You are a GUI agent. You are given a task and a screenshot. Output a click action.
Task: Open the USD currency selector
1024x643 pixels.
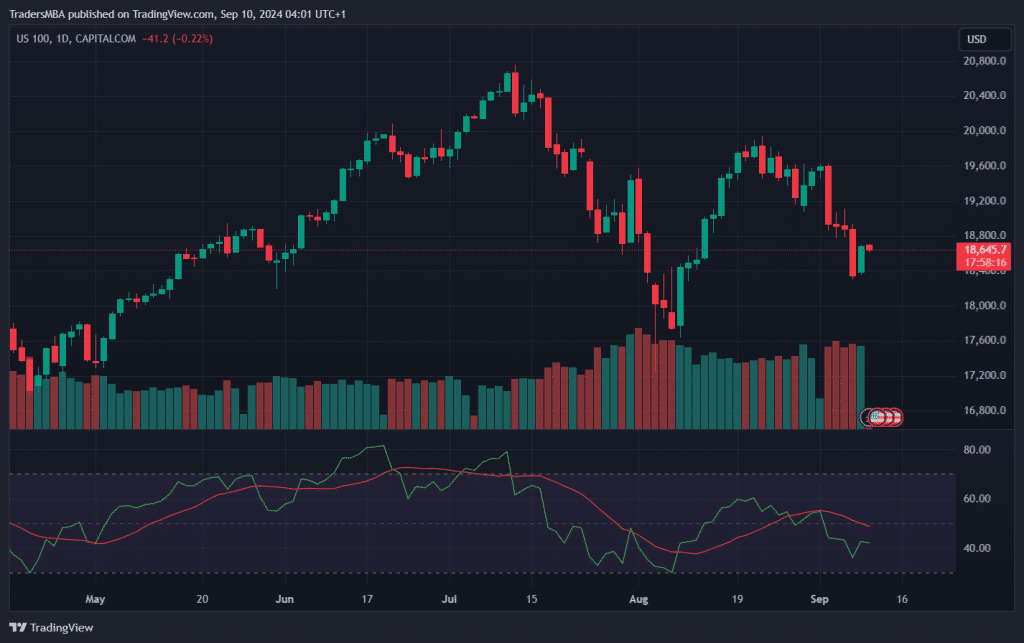tap(976, 40)
